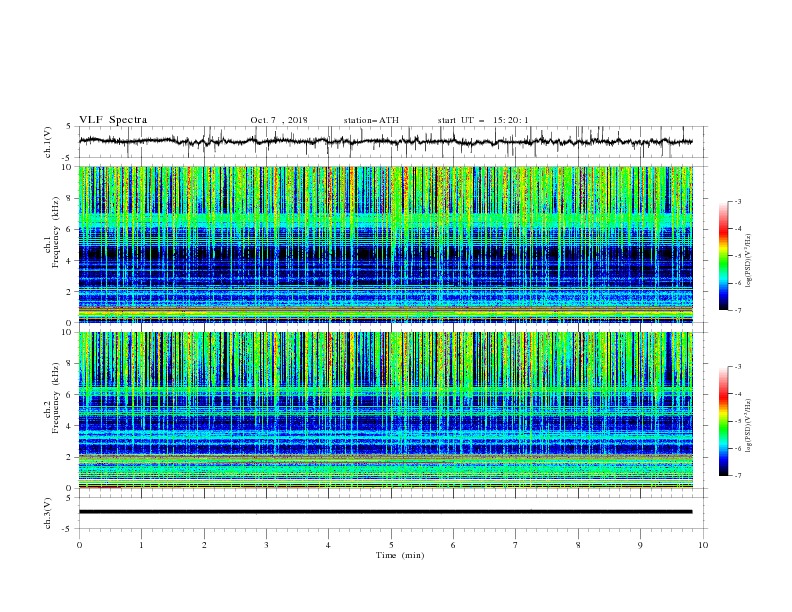Click the ch.1 voltage waveform trace
792x612 pixels.
pyautogui.click(x=385, y=142)
